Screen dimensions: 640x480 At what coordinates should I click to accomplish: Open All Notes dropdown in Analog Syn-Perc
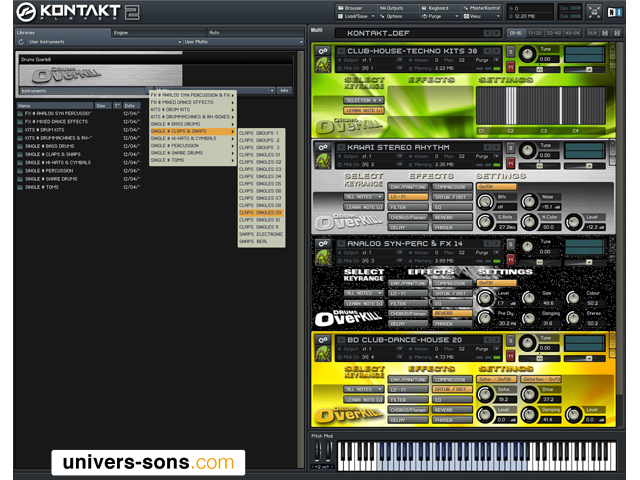click(364, 293)
